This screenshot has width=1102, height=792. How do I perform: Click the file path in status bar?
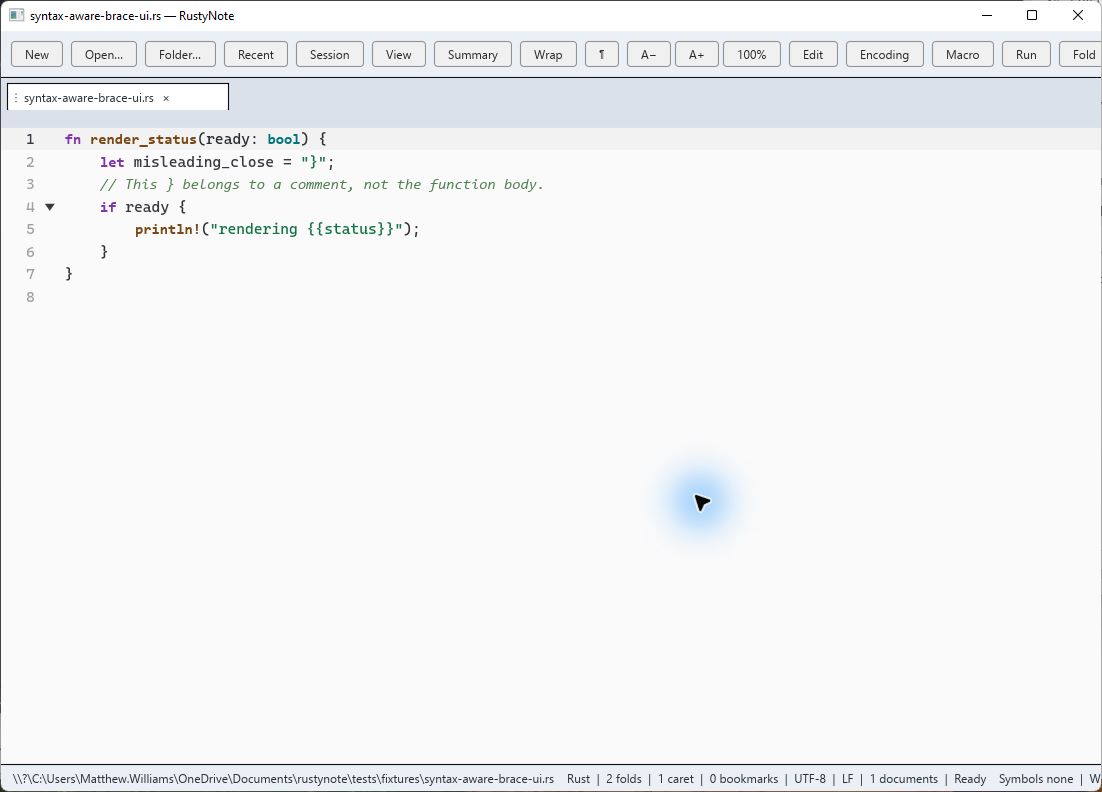[283, 779]
